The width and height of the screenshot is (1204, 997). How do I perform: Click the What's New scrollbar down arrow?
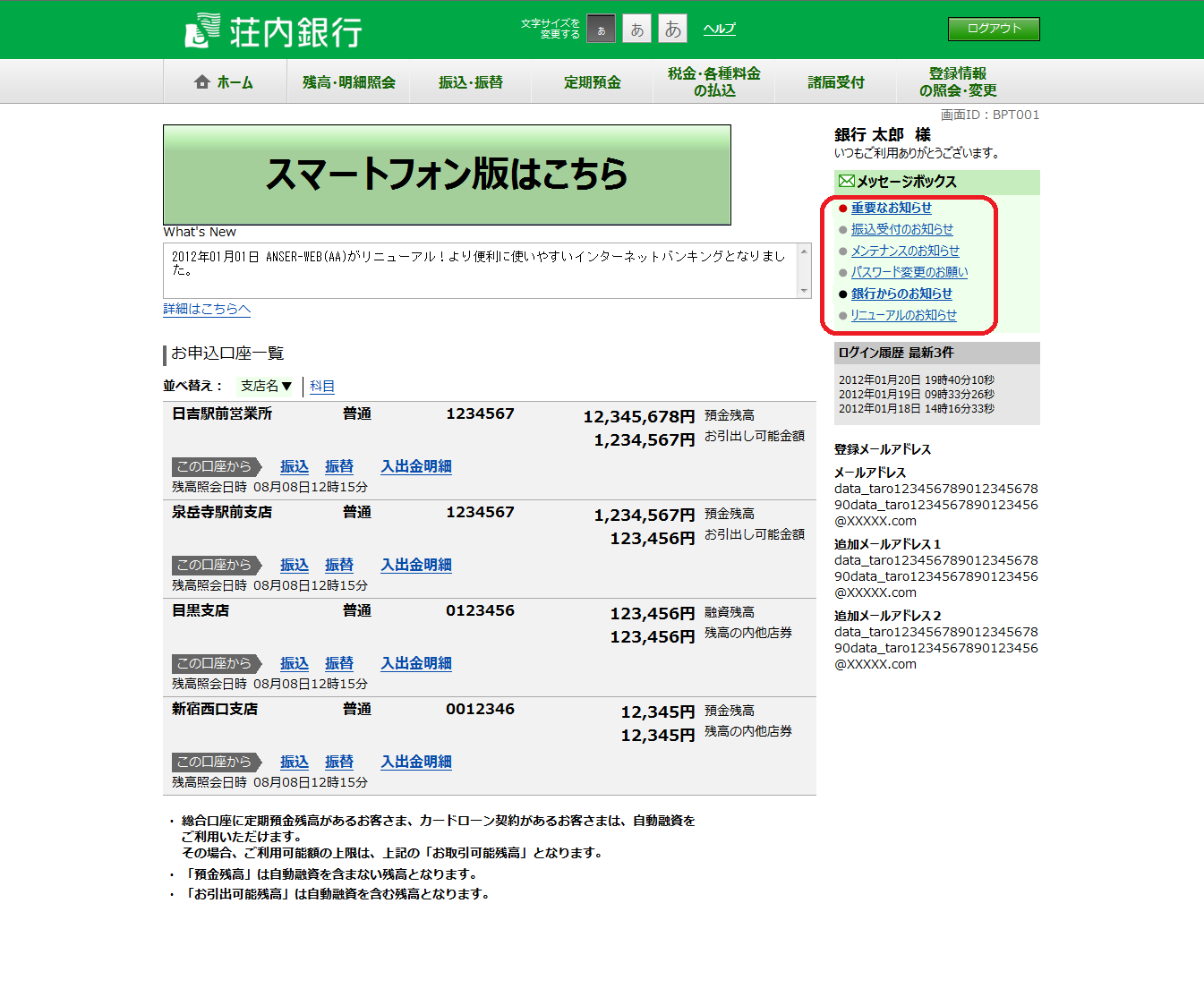point(804,290)
